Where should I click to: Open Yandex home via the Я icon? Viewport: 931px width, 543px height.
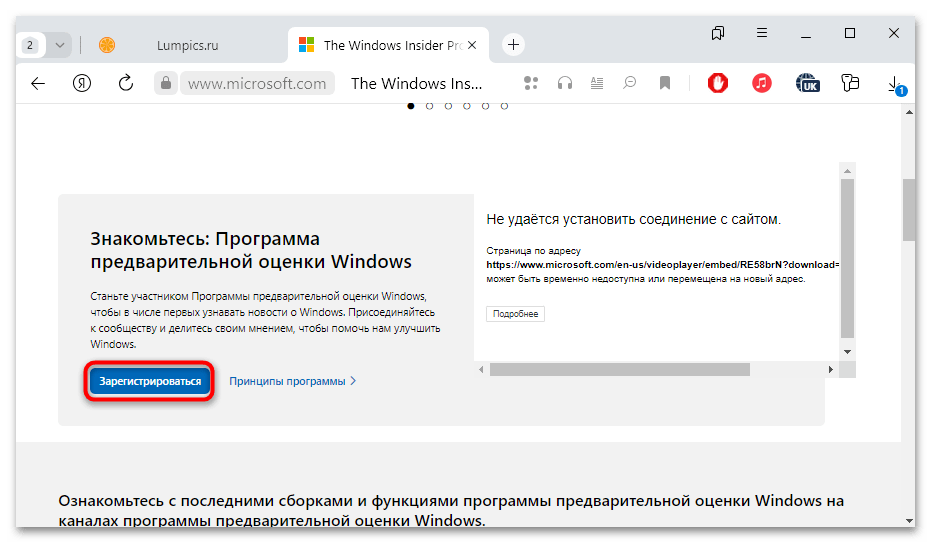[x=82, y=84]
